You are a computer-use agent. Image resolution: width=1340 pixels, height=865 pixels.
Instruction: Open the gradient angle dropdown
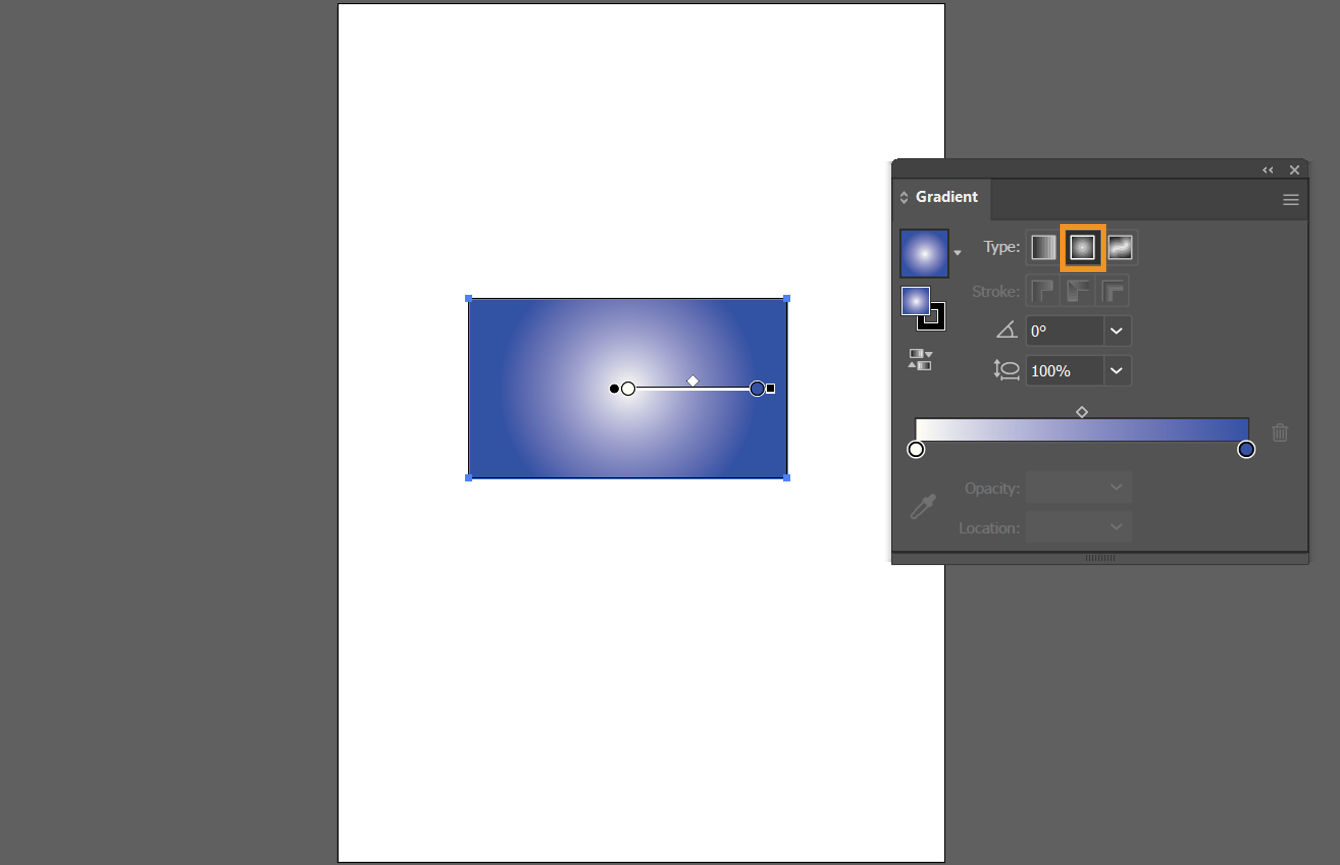(1116, 330)
